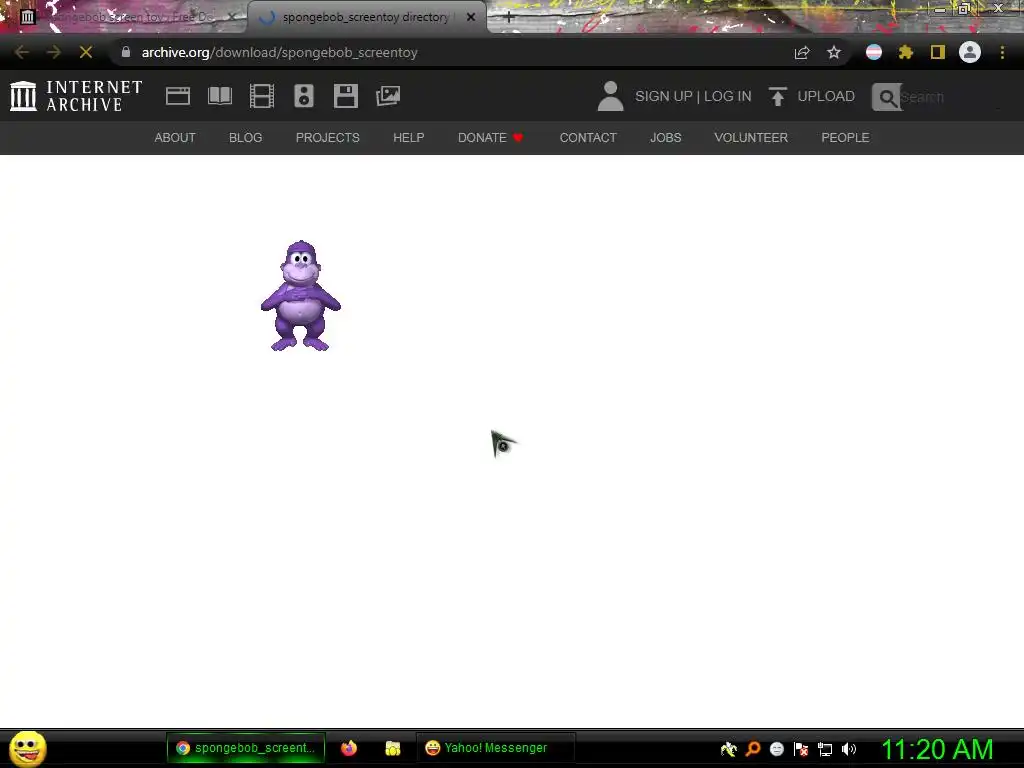Click the round white face tray icon
Viewport: 1024px width, 768px height.
776,749
